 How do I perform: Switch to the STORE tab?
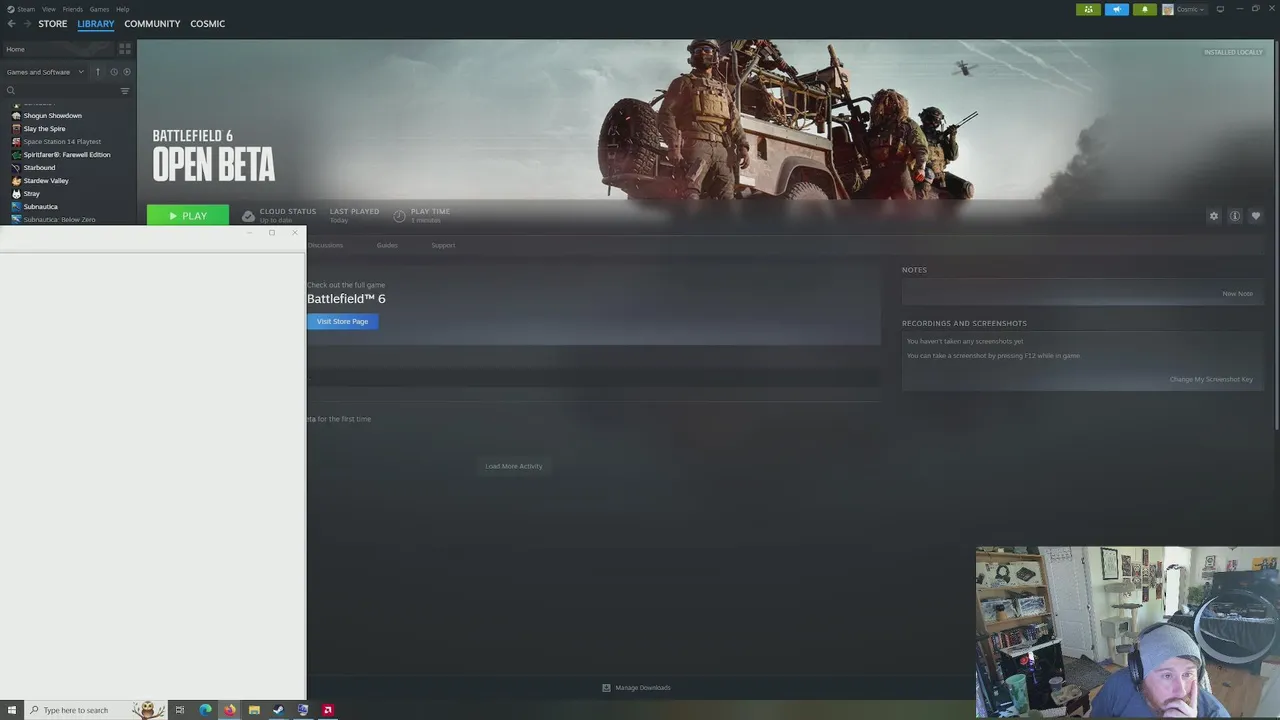(x=53, y=24)
